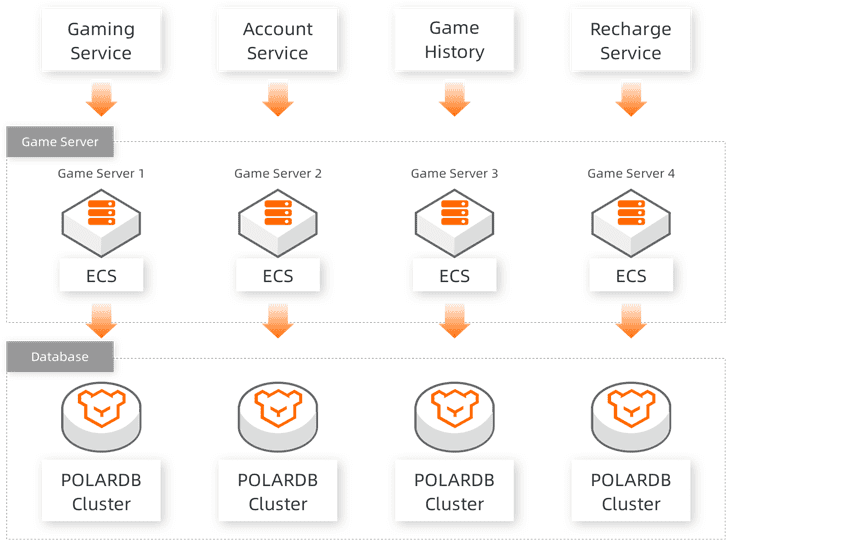The width and height of the screenshot is (865, 540).
Task: Click the Game Server 1 text label
Action: tap(101, 174)
